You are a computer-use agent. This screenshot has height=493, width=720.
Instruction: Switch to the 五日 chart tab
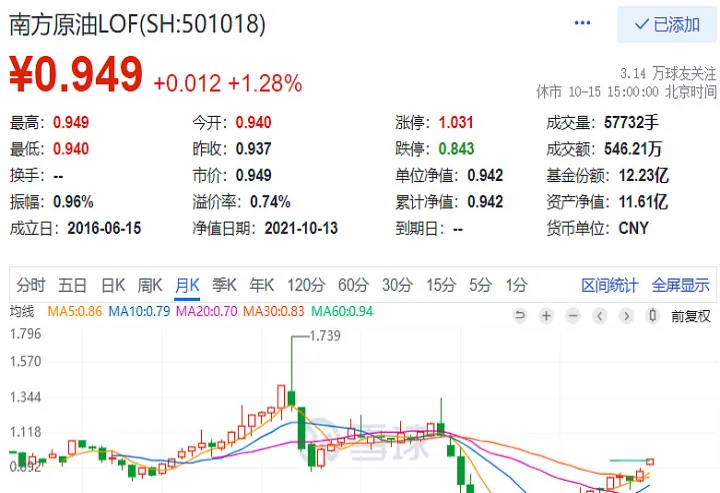pos(73,285)
